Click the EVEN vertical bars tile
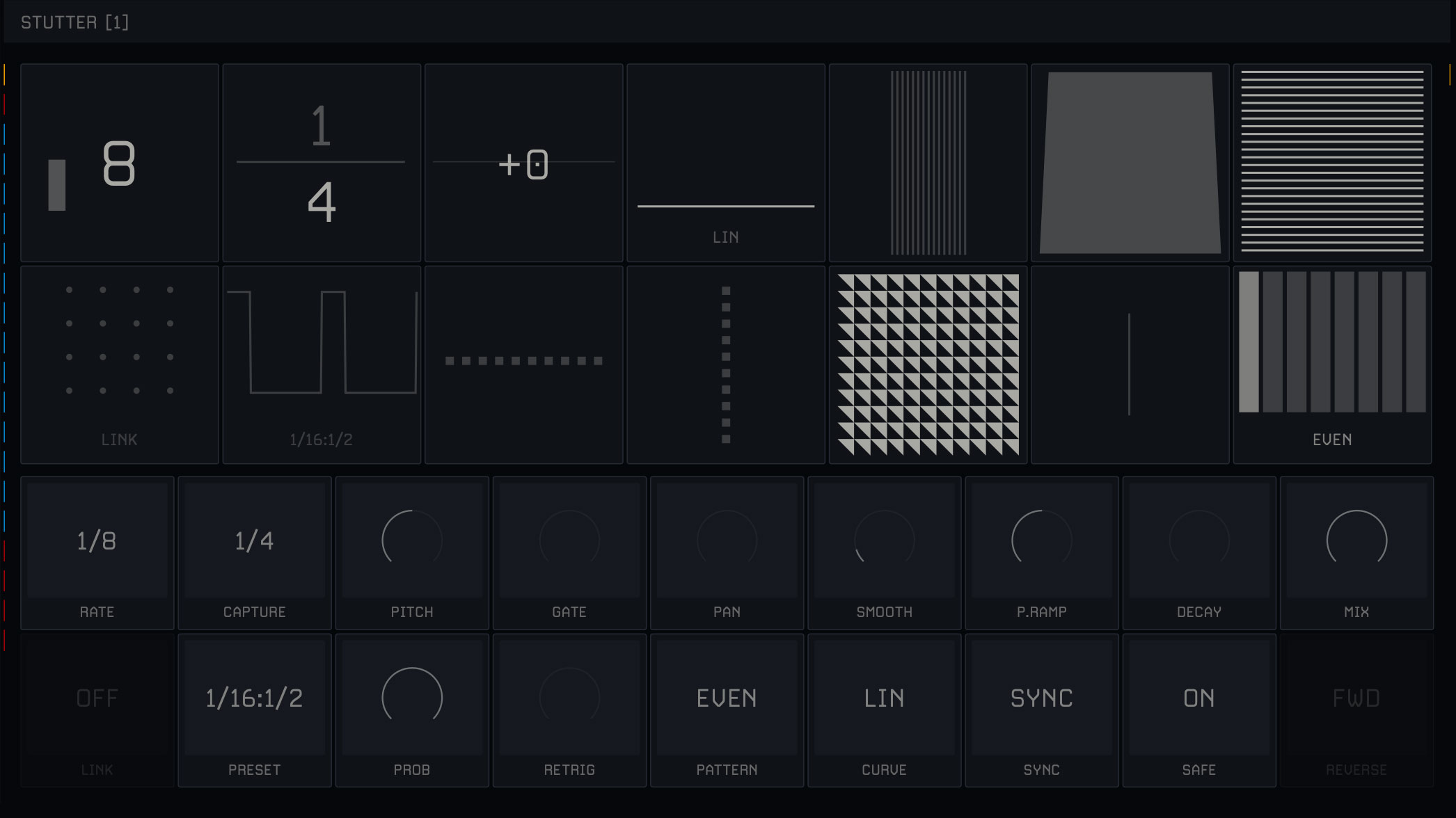This screenshot has width=1456, height=818. 1331,364
